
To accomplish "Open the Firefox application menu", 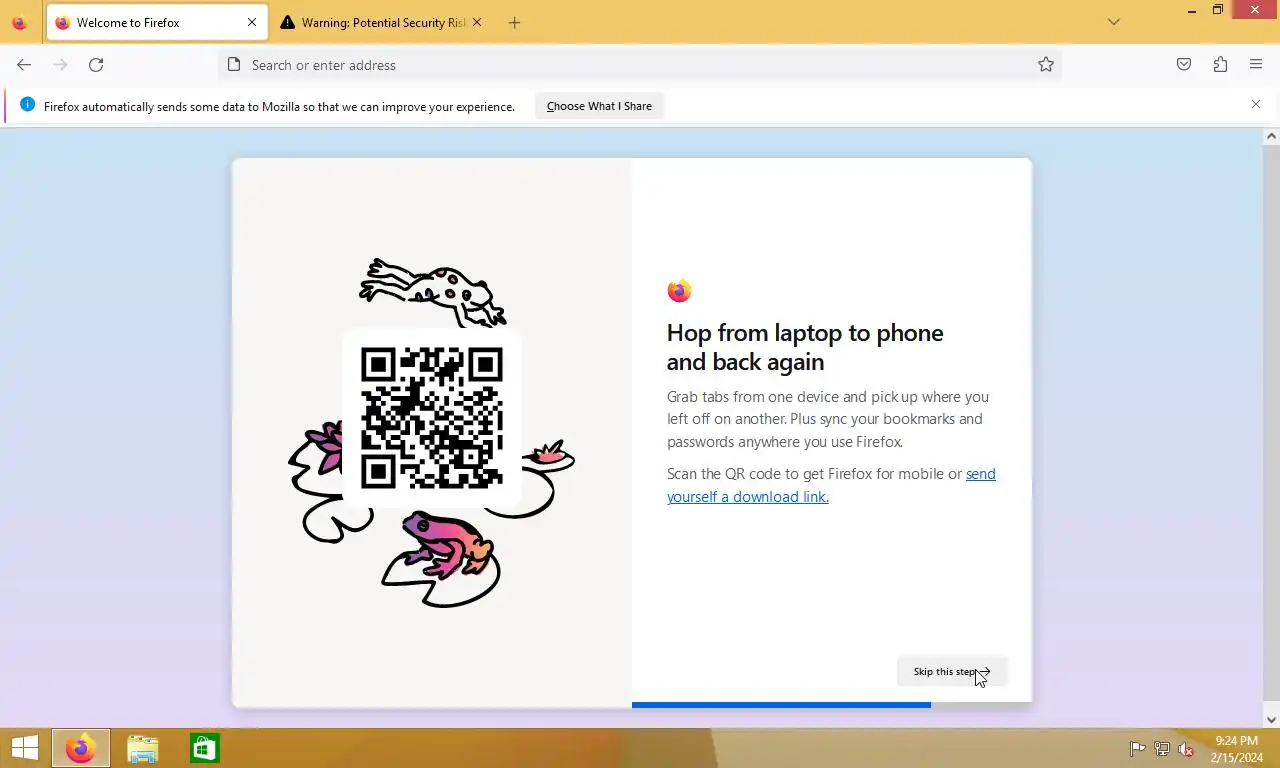I will click(1256, 65).
